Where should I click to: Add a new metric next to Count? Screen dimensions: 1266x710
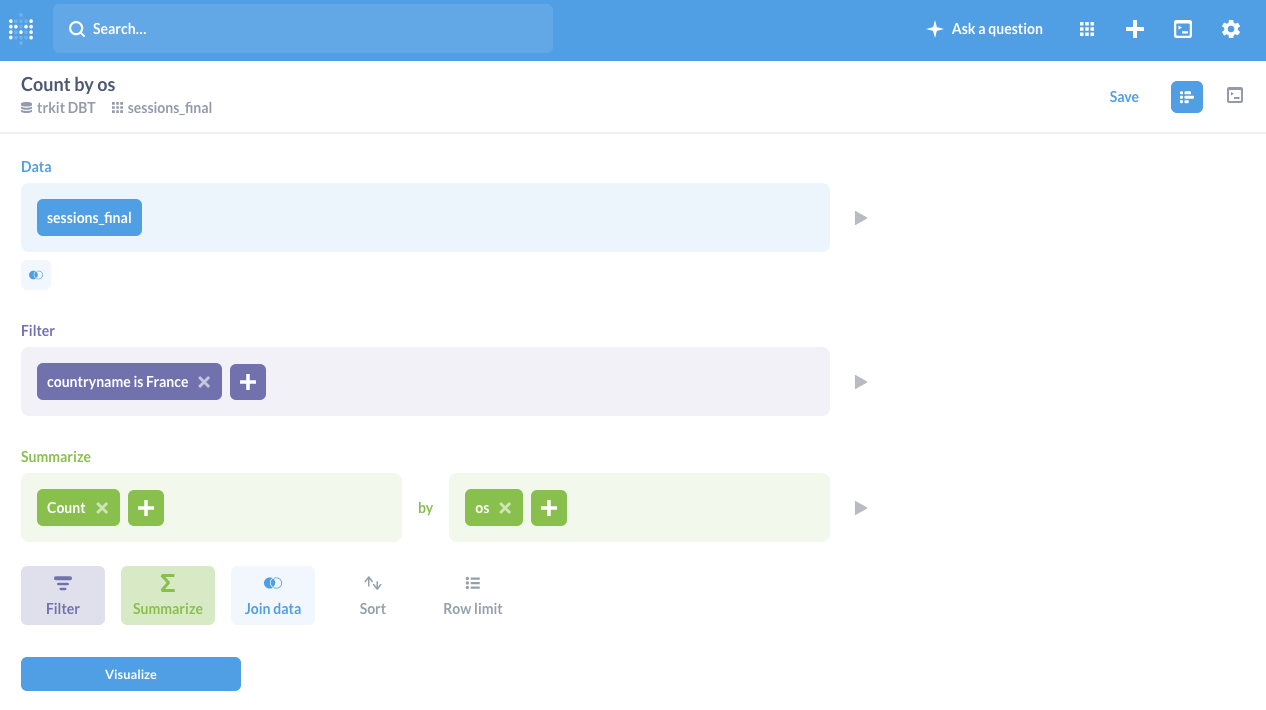pyautogui.click(x=146, y=508)
